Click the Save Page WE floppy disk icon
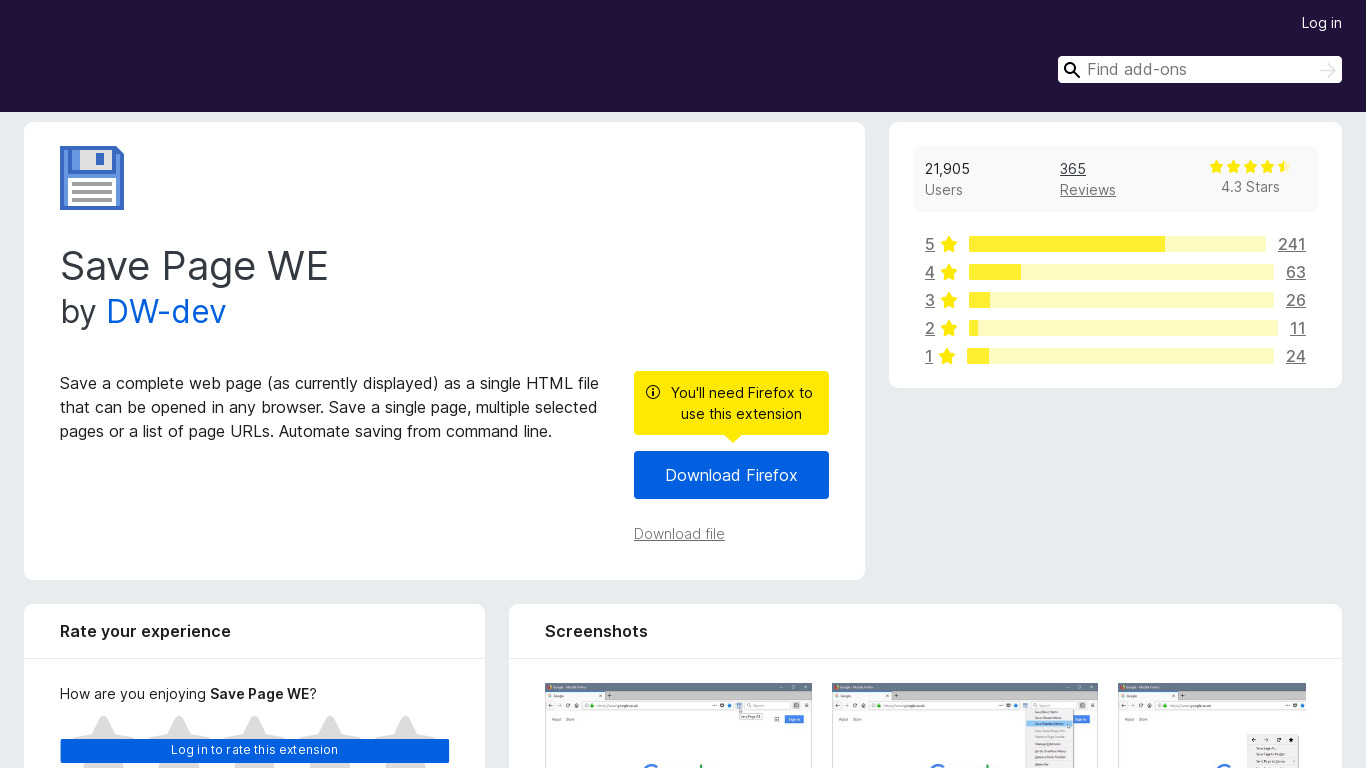 [x=92, y=178]
